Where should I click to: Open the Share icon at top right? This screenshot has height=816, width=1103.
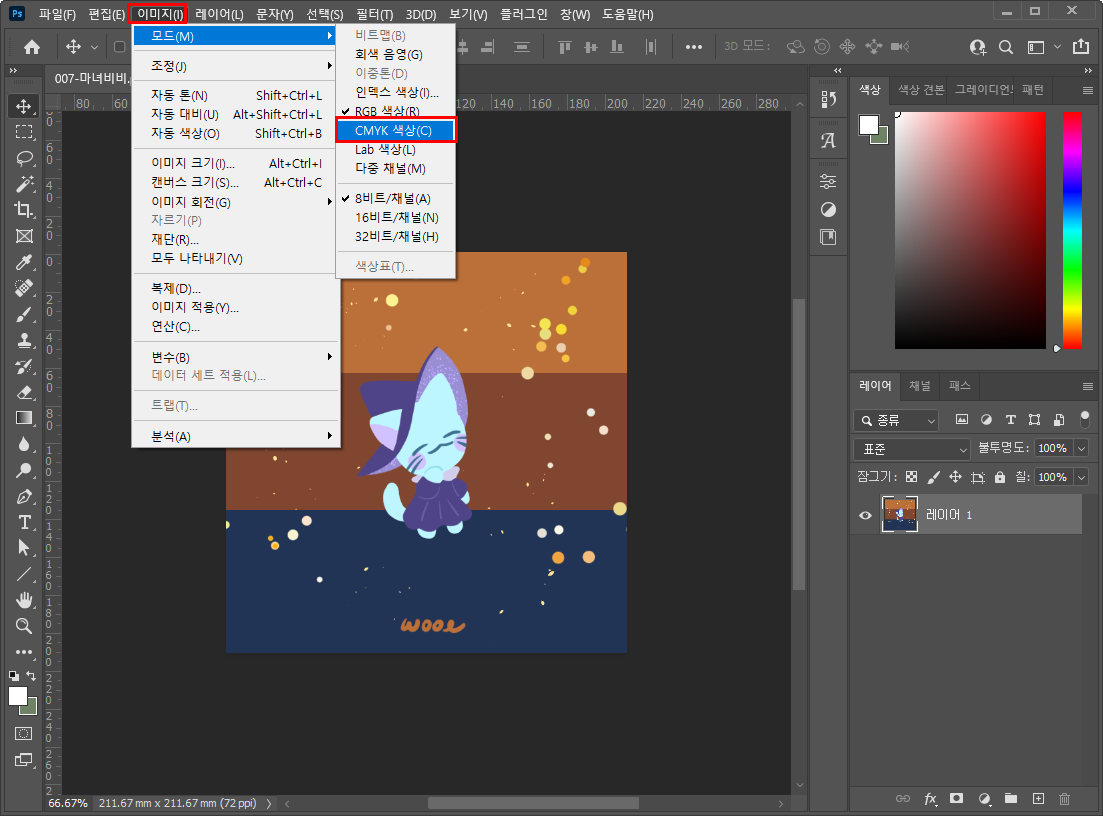pos(1080,46)
